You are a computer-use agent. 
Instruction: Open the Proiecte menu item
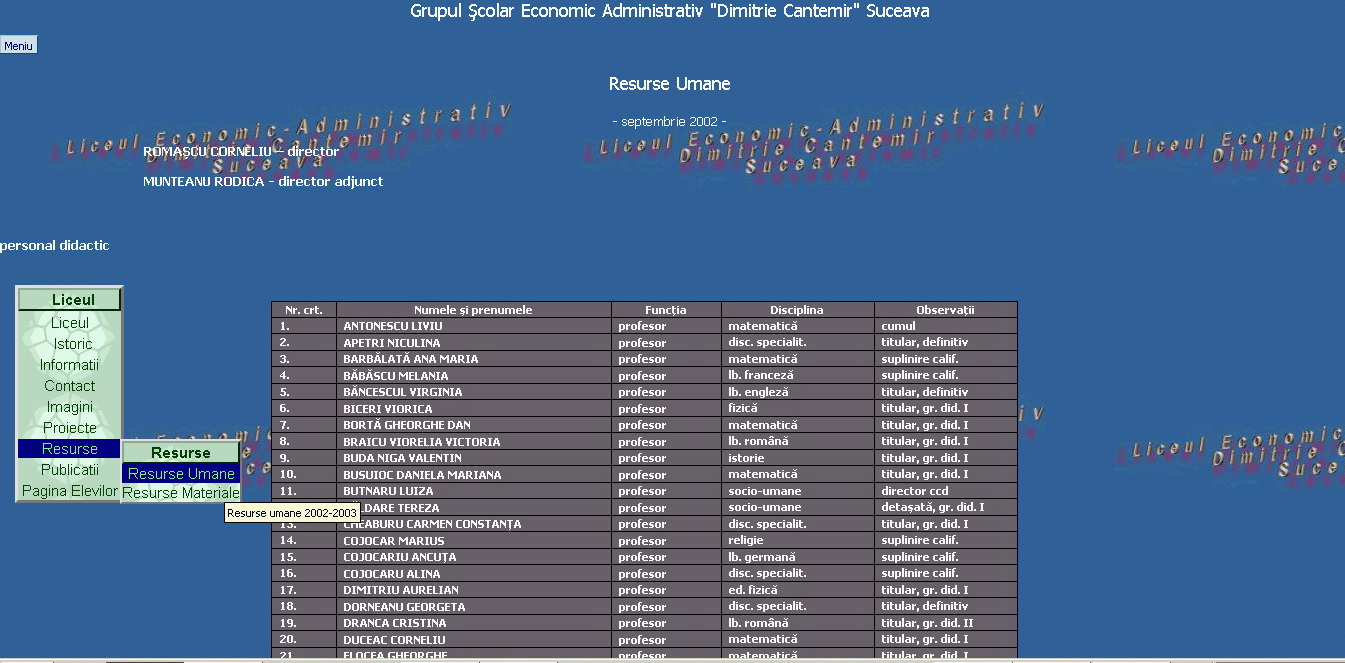(x=70, y=428)
